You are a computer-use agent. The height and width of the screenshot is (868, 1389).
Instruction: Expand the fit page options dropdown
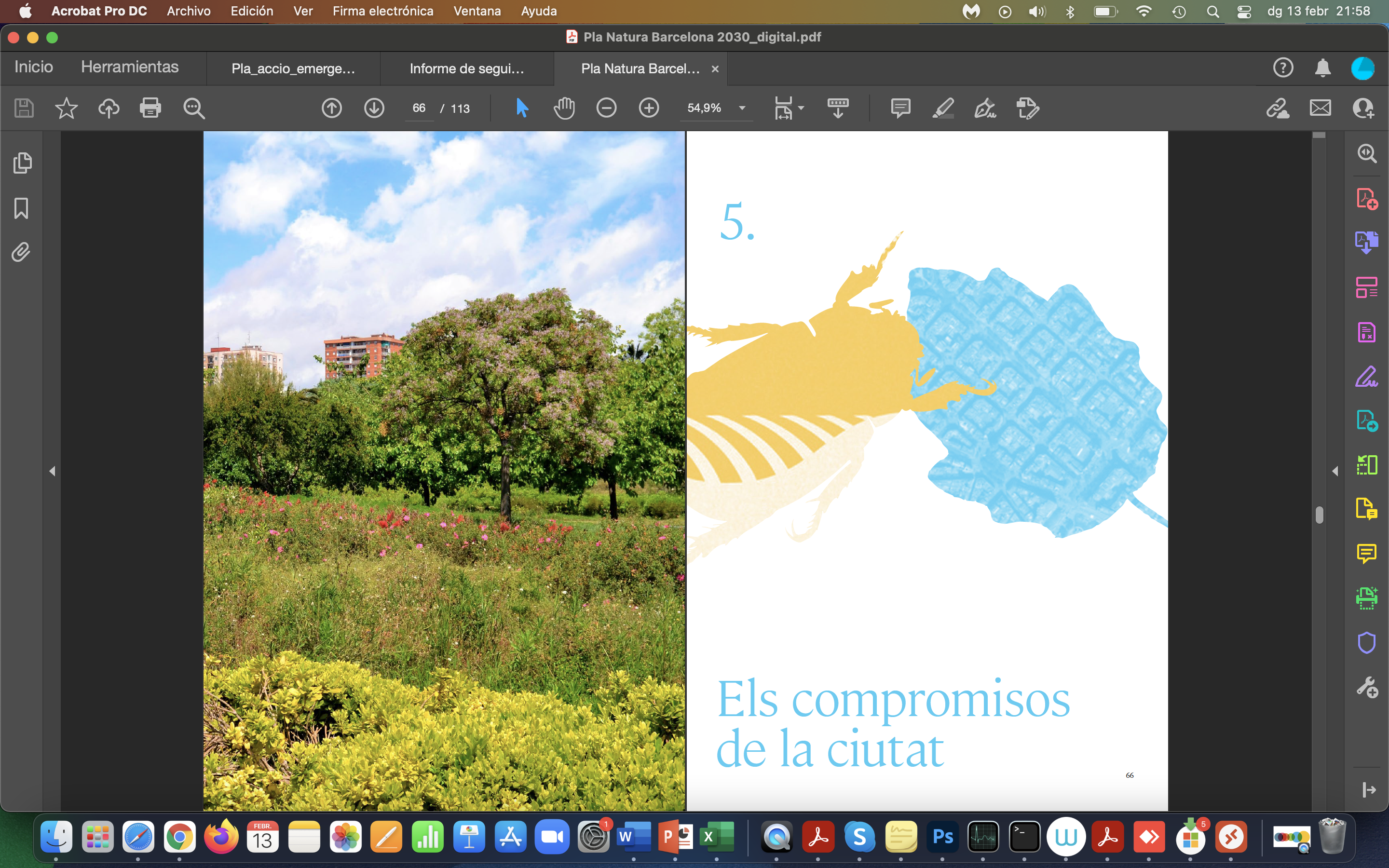pos(801,108)
